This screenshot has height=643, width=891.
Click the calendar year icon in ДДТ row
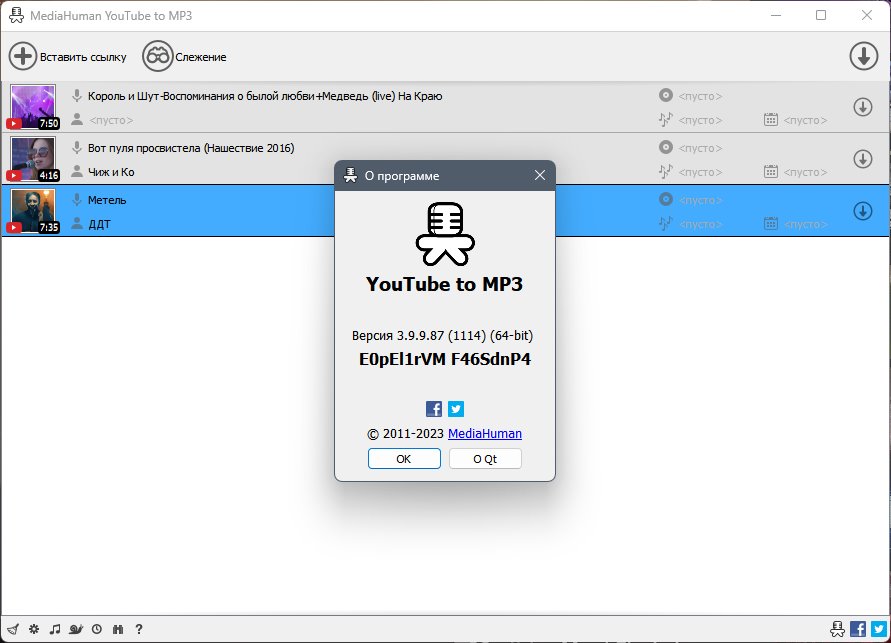[x=771, y=224]
